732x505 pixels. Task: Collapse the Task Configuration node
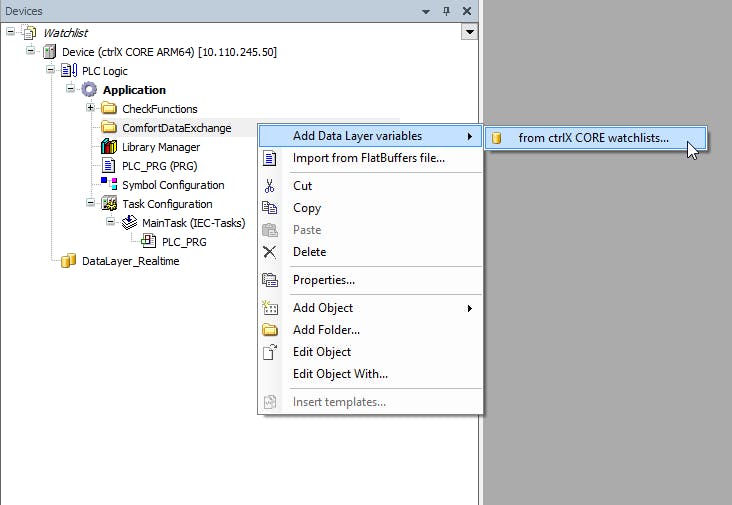click(x=90, y=203)
